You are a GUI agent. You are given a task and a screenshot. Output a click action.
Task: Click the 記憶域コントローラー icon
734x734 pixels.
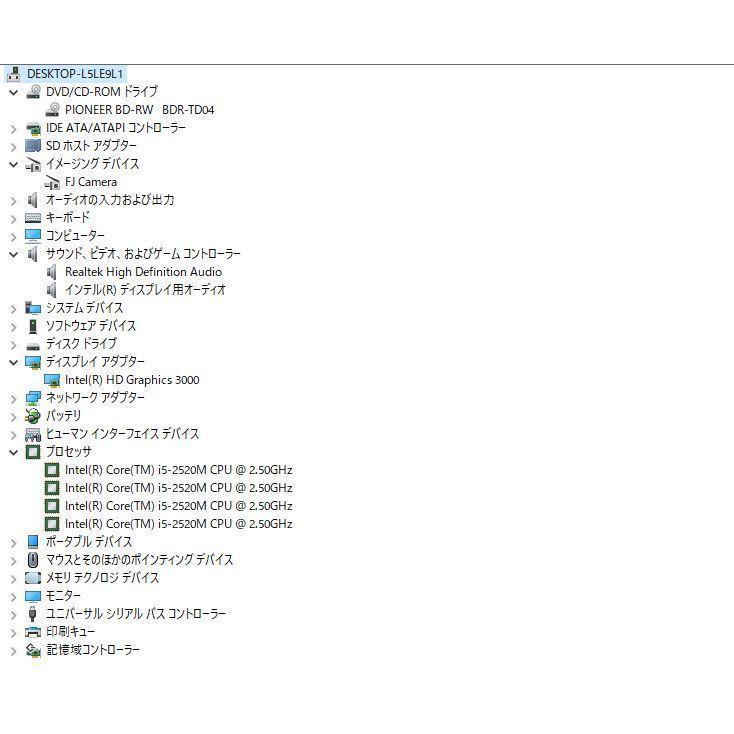coord(33,650)
